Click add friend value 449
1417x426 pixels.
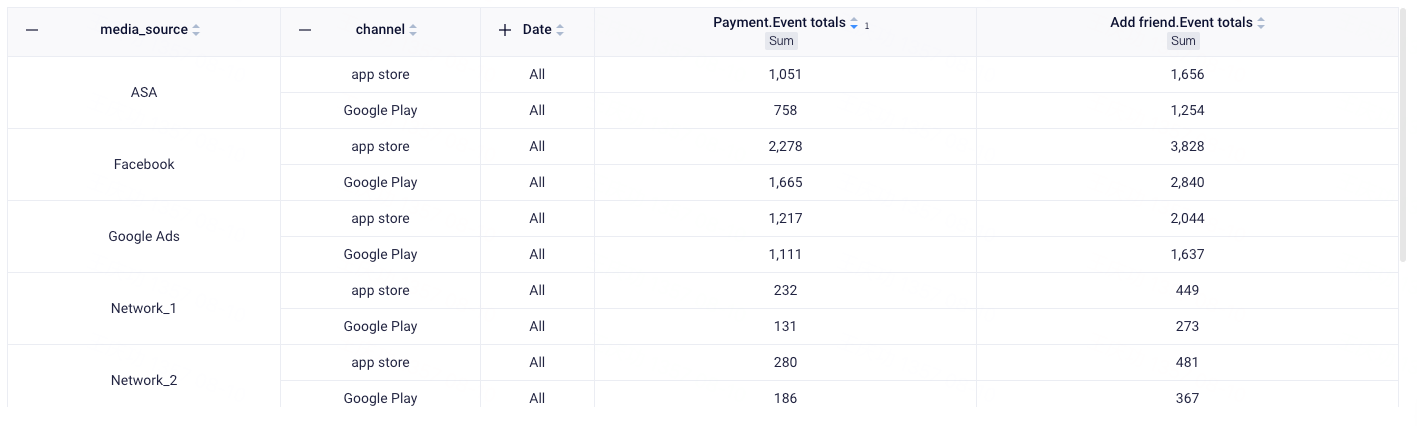tap(1187, 291)
